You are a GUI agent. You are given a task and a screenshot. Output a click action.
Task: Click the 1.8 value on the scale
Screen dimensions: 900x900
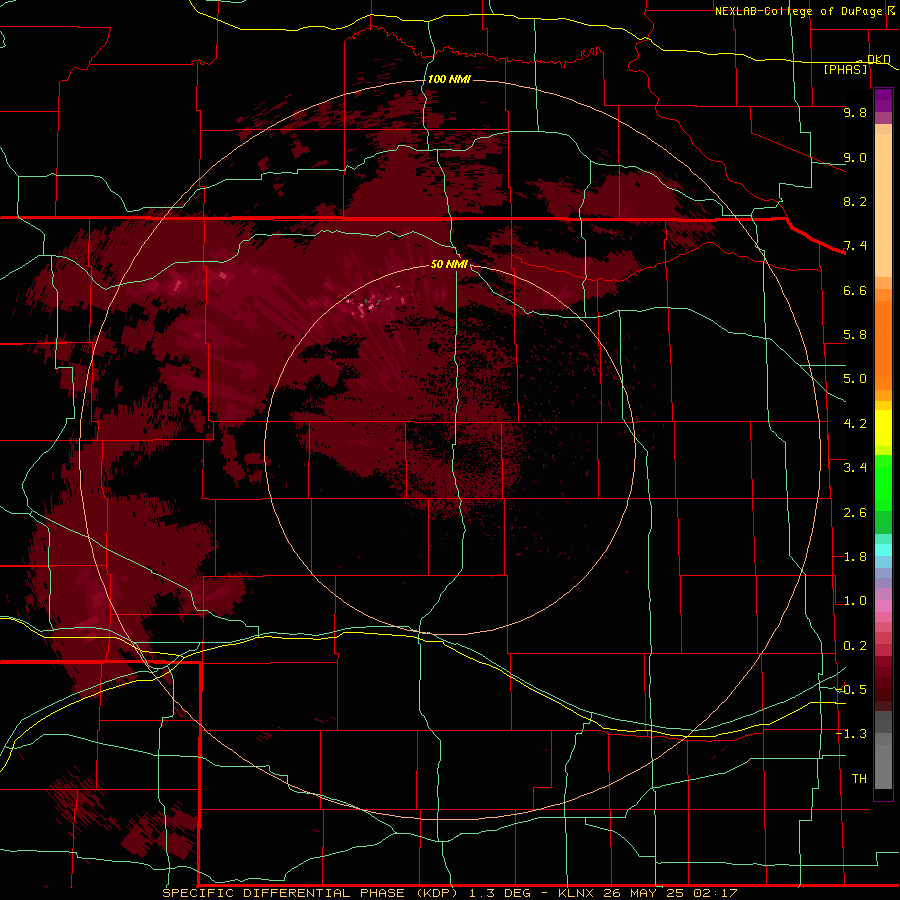(855, 557)
